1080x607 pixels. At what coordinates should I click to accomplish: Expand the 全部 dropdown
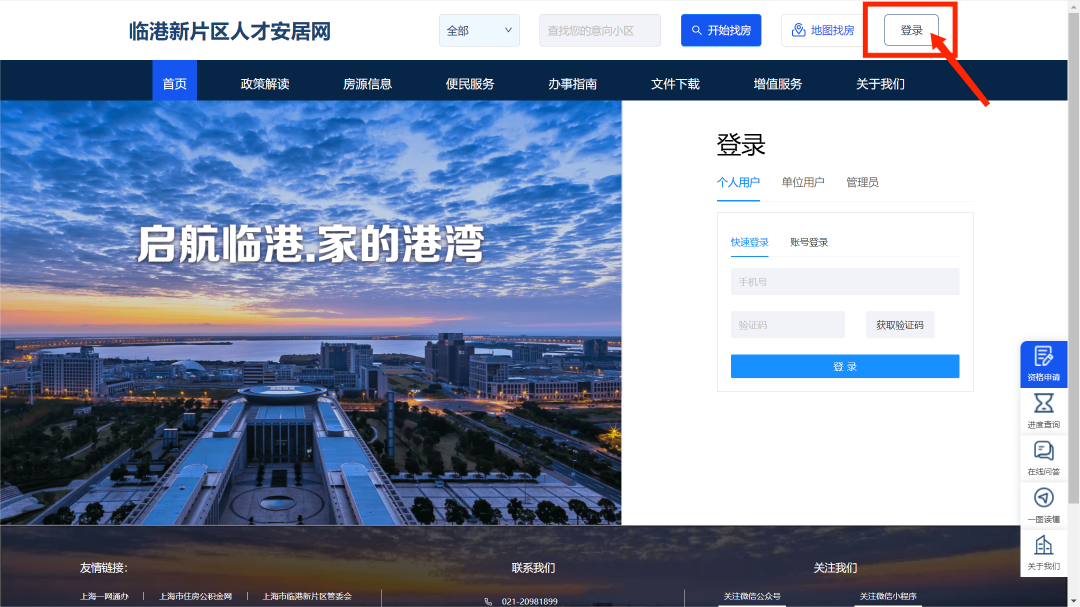point(479,30)
